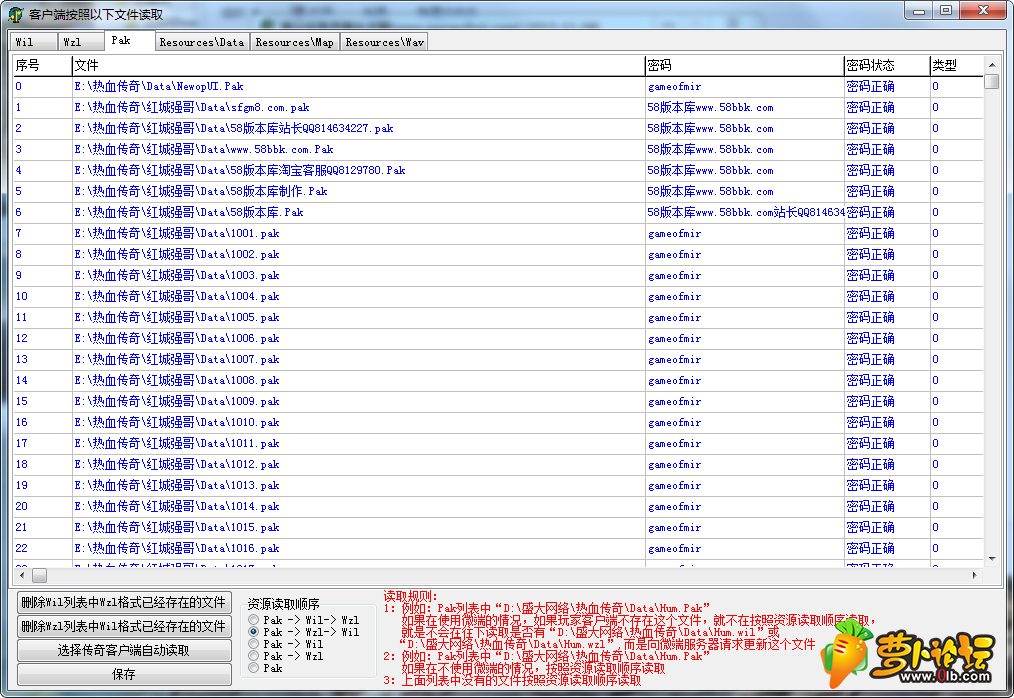
Task: Select the row Data\1002.pak
Action: pyautogui.click(x=498, y=254)
